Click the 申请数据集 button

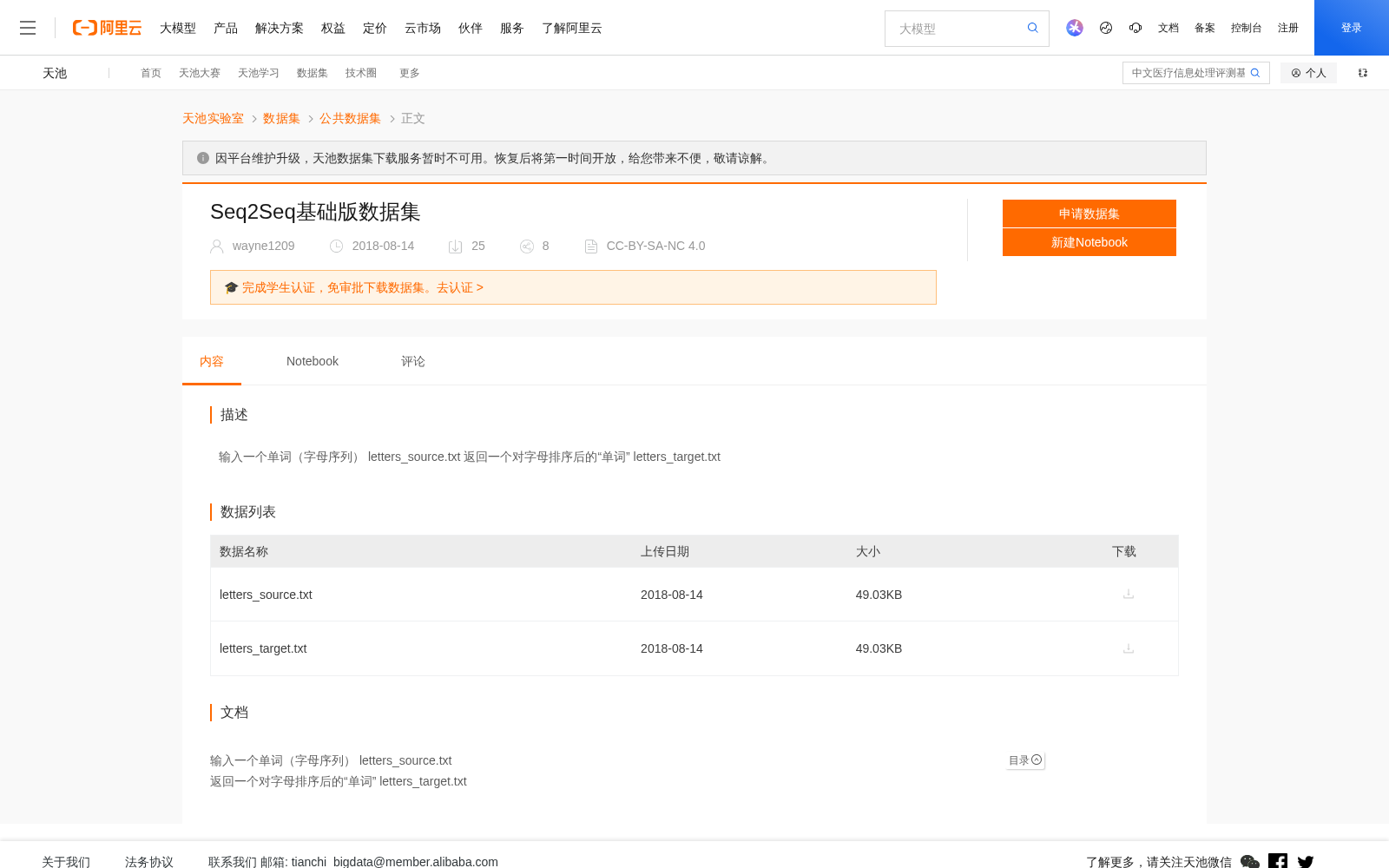(1089, 214)
